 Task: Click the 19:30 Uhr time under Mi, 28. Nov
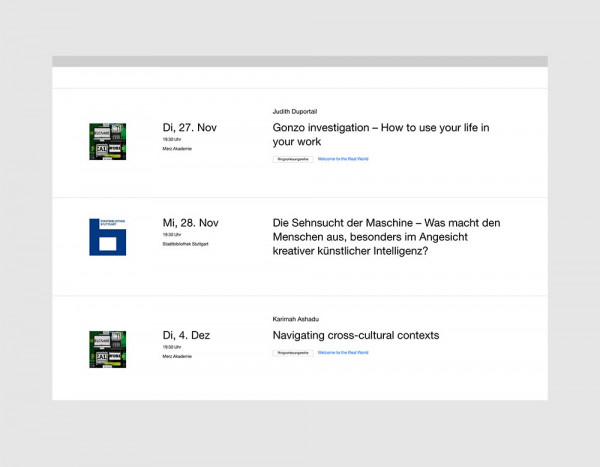tap(172, 235)
